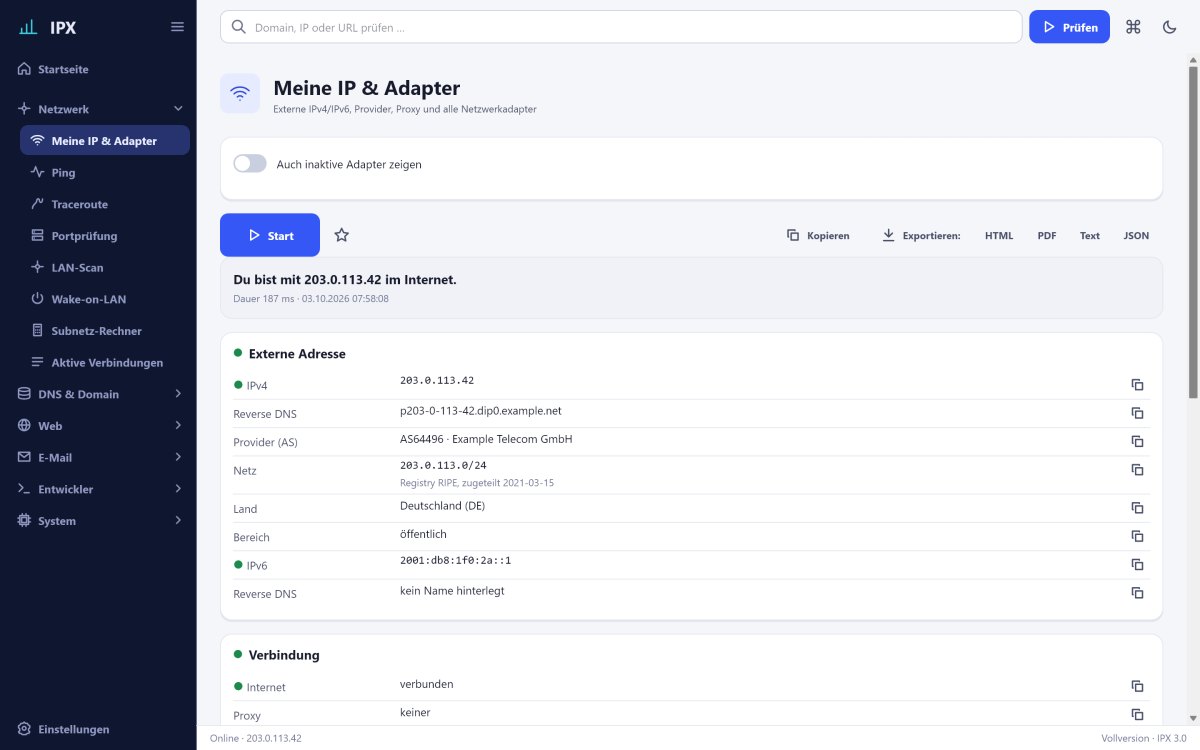The image size is (1200, 750).
Task: Open Wake-on-LAN in the sidebar
Action: tap(105, 299)
